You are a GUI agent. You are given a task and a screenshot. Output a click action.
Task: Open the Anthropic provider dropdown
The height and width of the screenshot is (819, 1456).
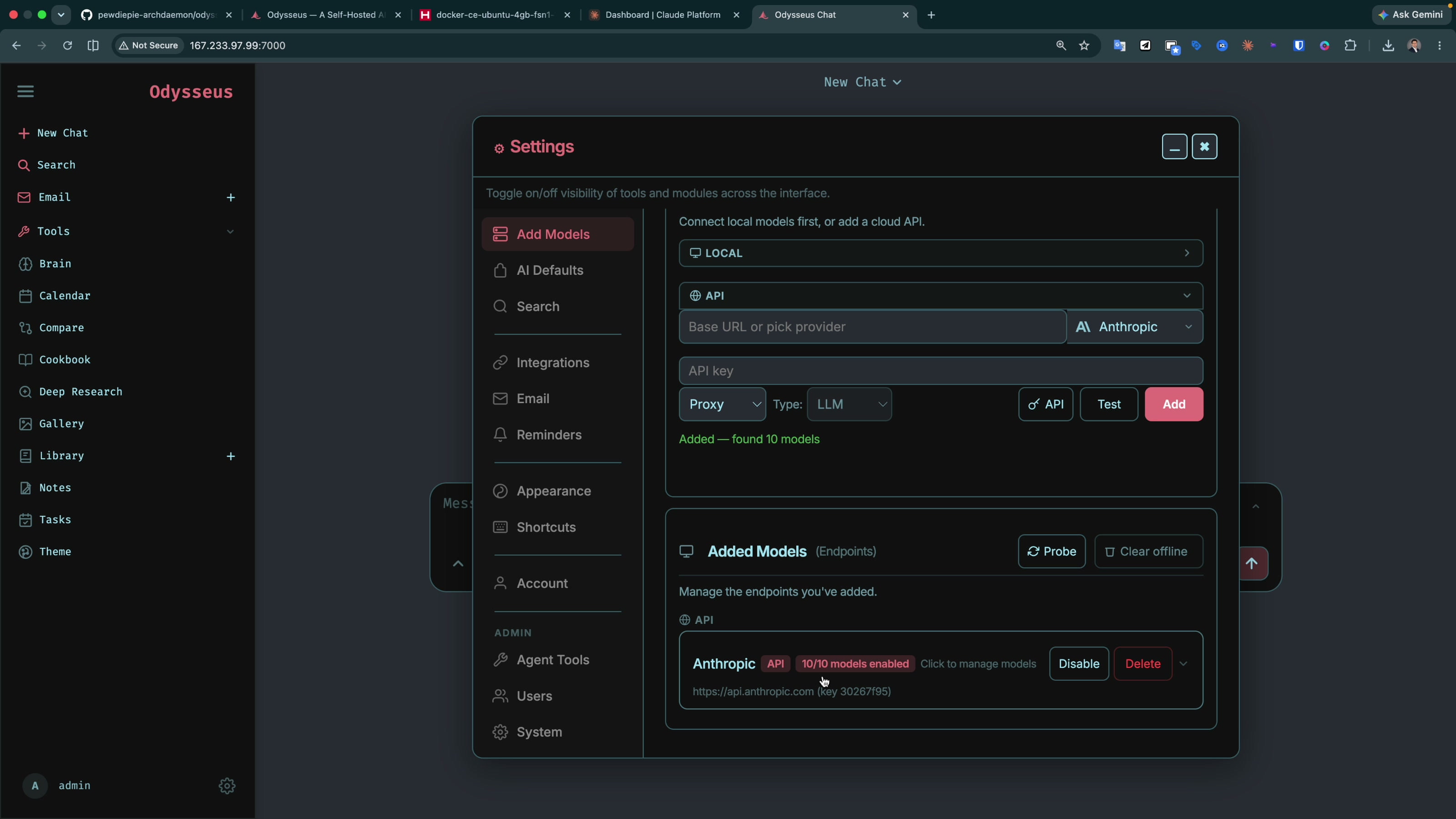(x=1134, y=327)
